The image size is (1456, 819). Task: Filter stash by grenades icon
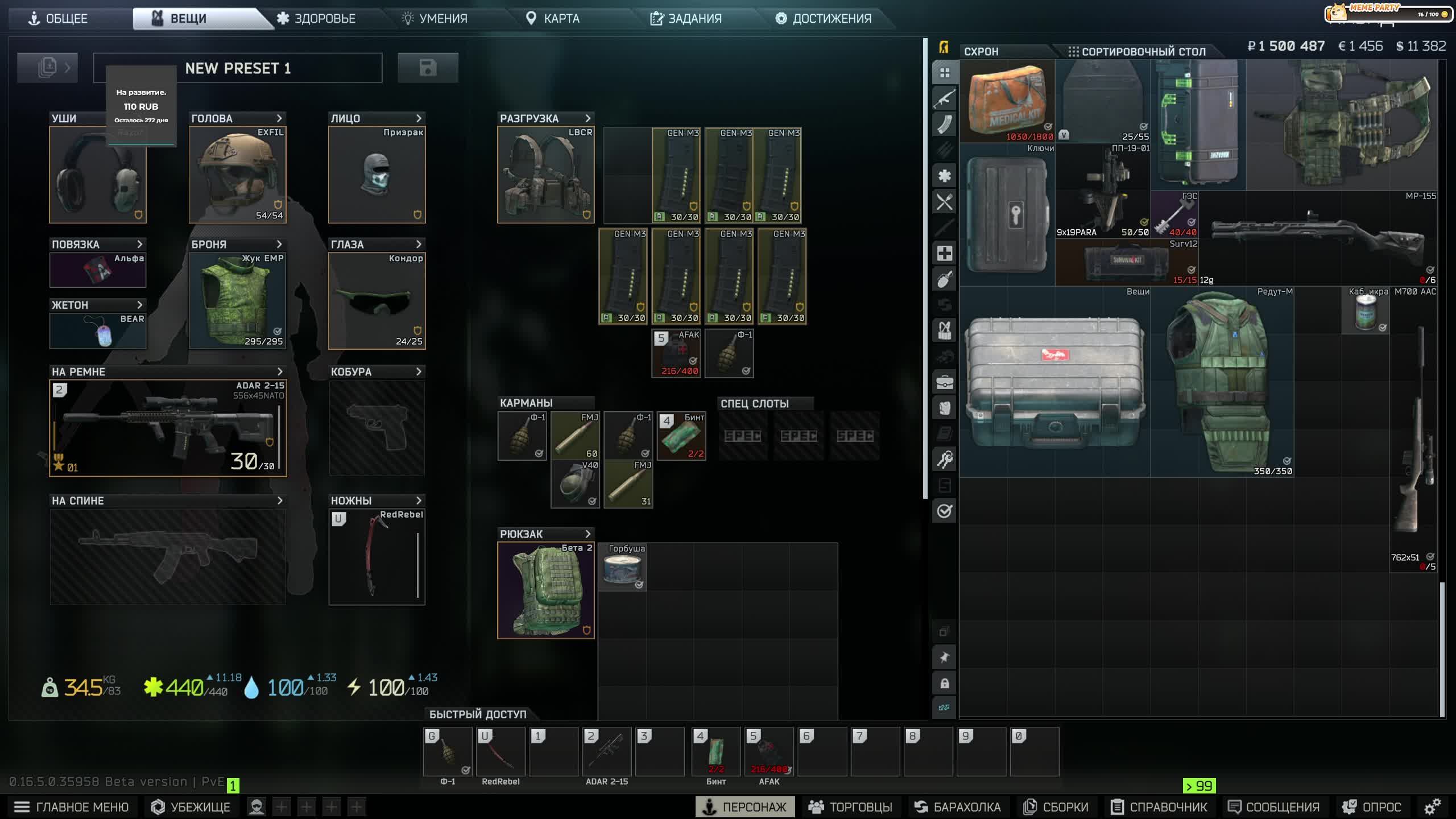pyautogui.click(x=944, y=279)
